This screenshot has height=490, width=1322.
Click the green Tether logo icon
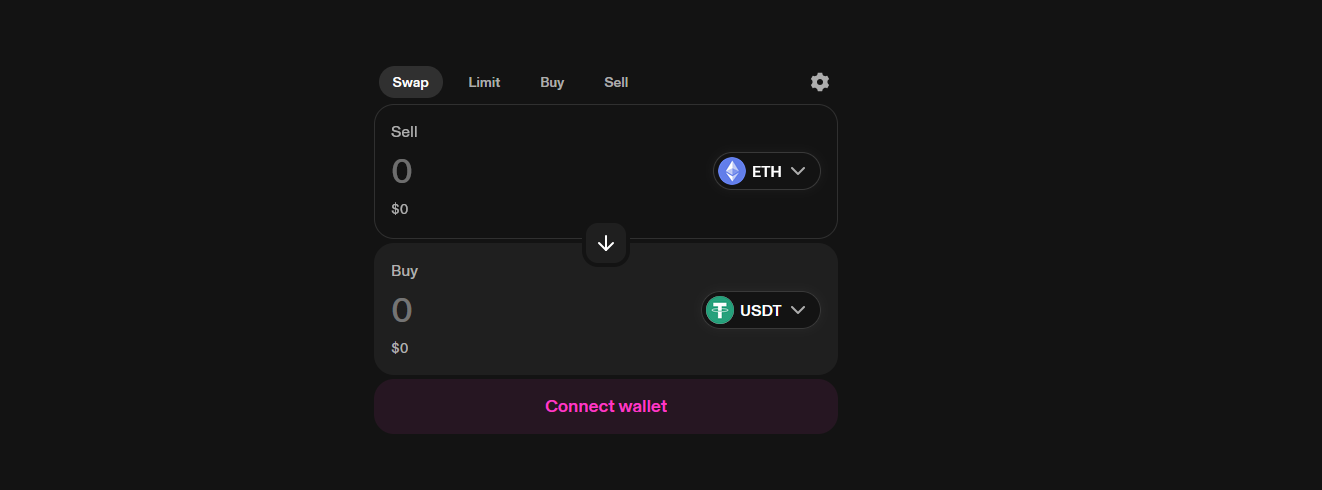[720, 310]
